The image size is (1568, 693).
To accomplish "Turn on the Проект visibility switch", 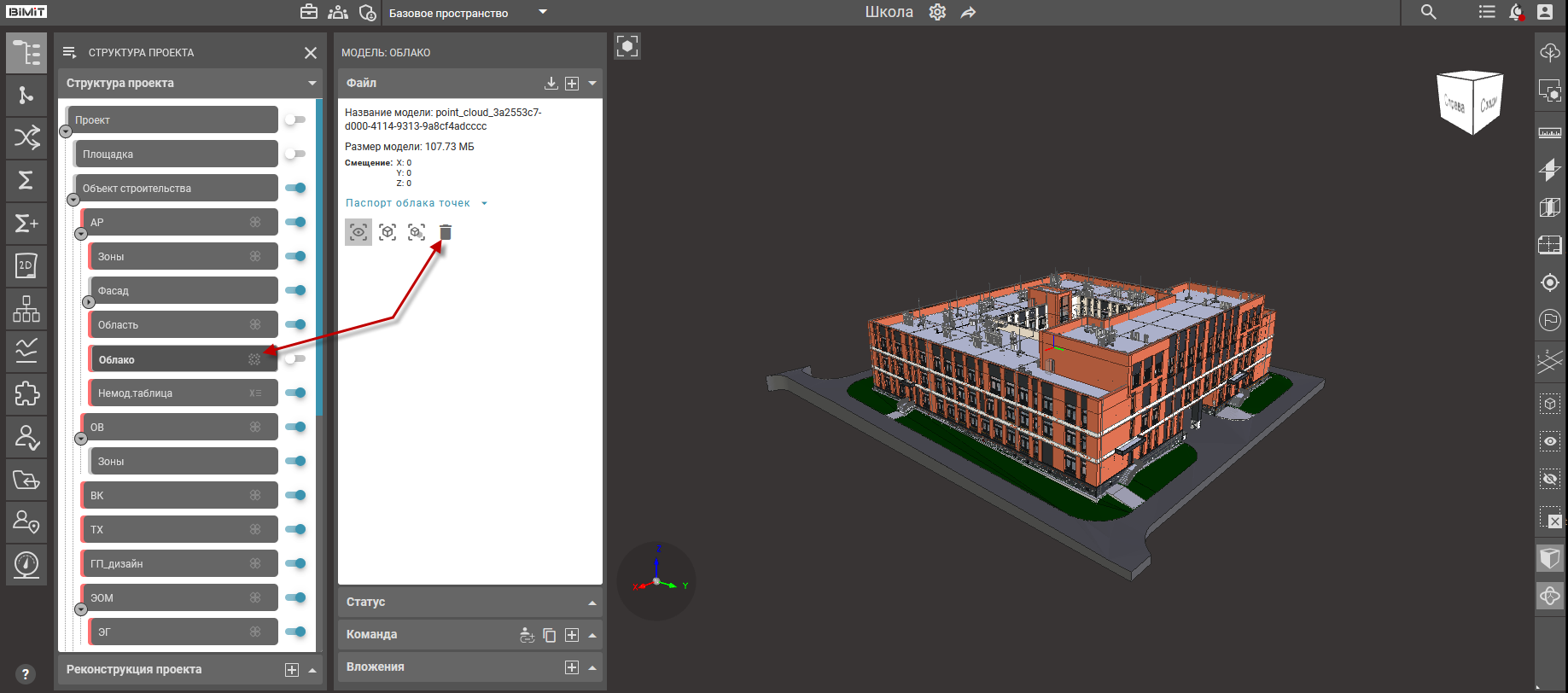I will click(295, 120).
